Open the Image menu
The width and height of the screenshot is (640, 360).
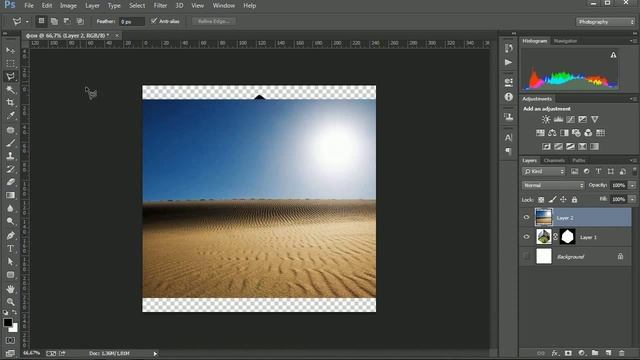(68, 6)
